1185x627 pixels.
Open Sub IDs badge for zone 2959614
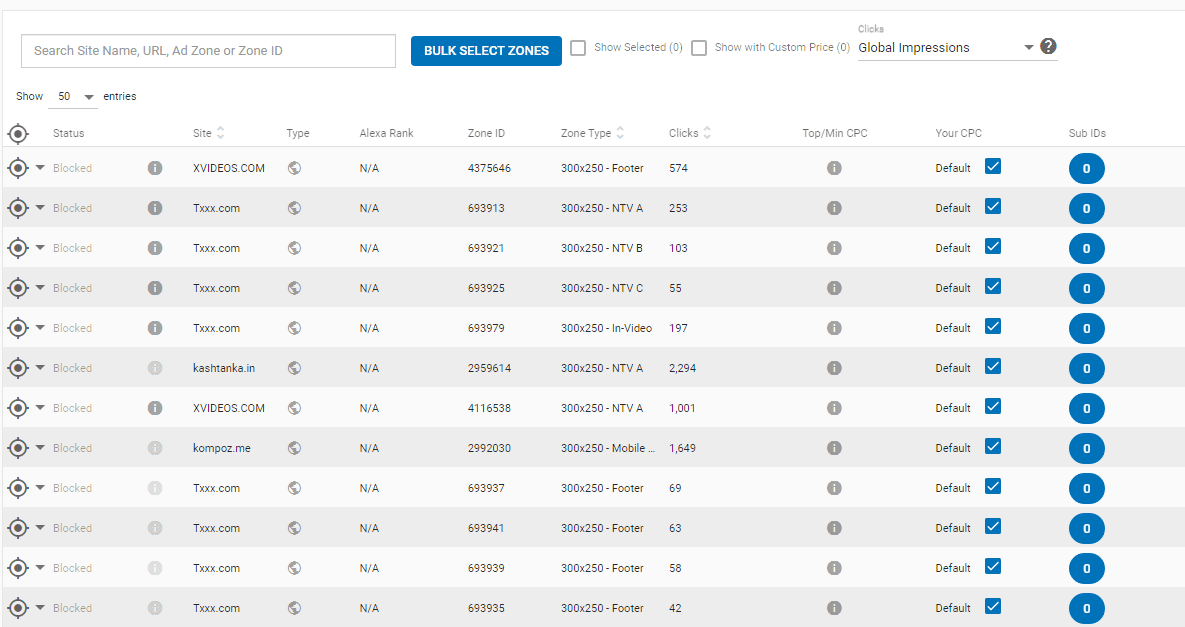point(1087,369)
